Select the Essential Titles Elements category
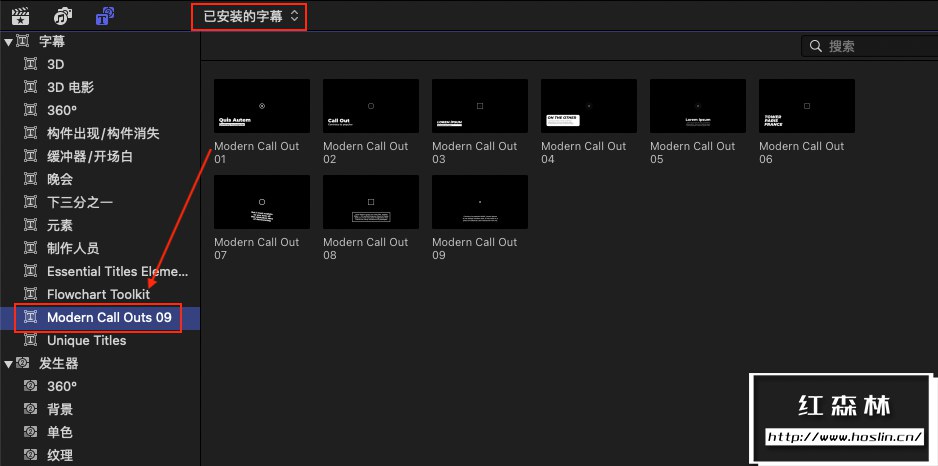 click(x=118, y=272)
